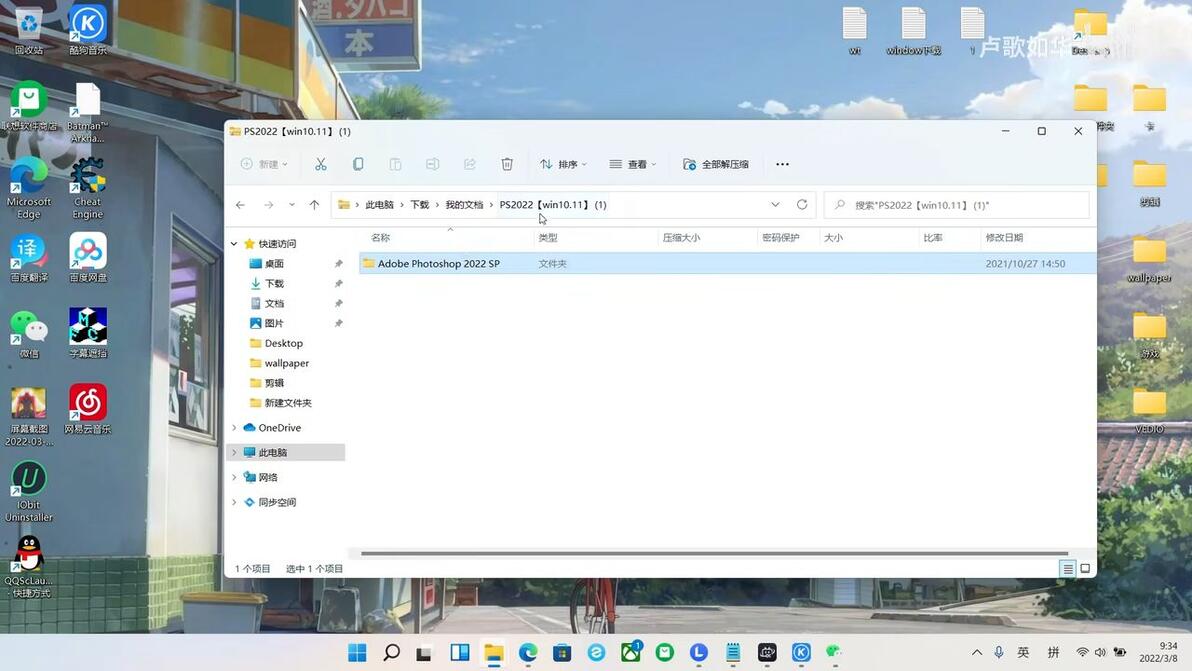
Task: Open Xbox app on the taskbar
Action: click(631, 652)
